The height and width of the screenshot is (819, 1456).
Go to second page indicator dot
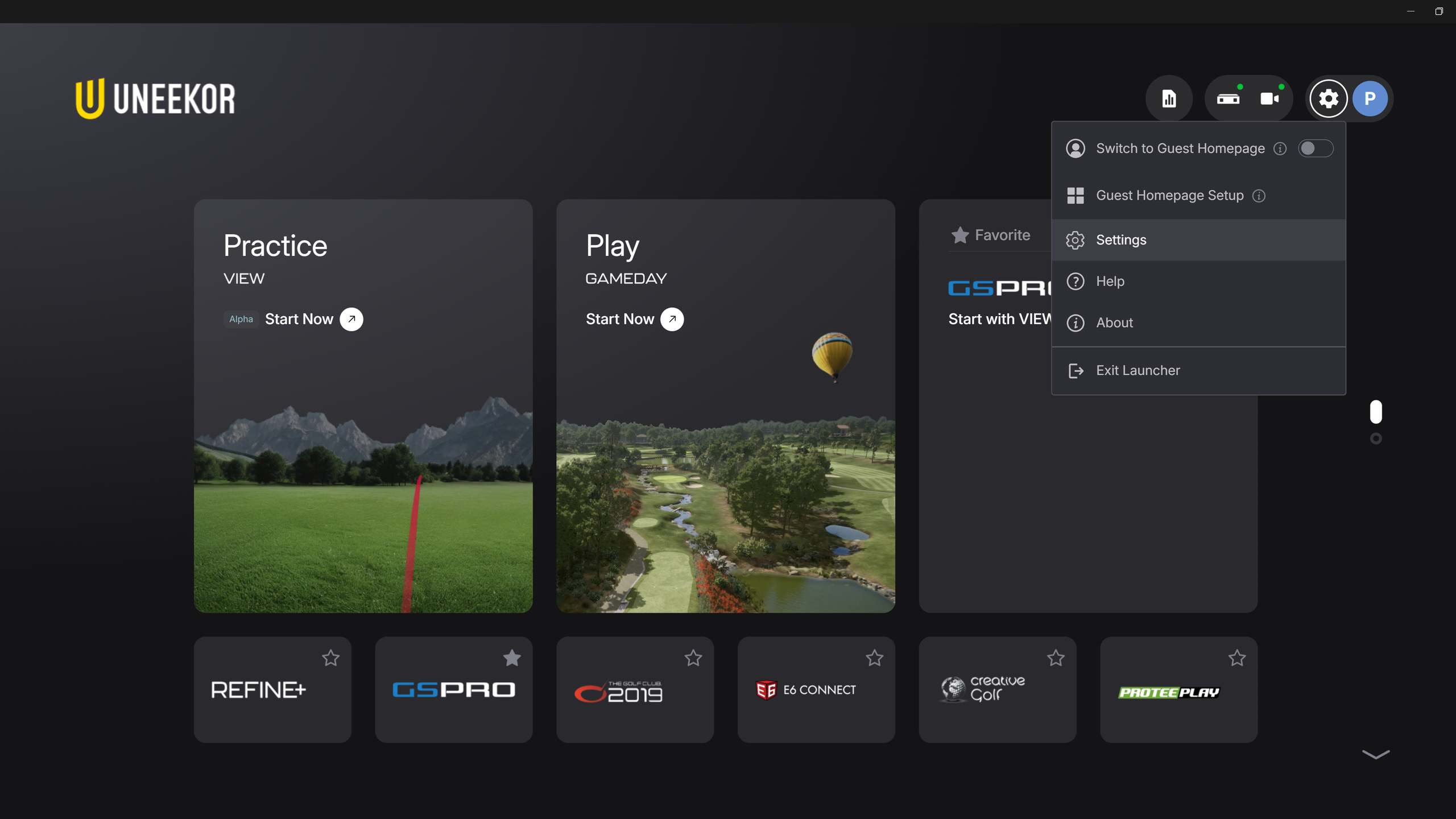pyautogui.click(x=1376, y=439)
